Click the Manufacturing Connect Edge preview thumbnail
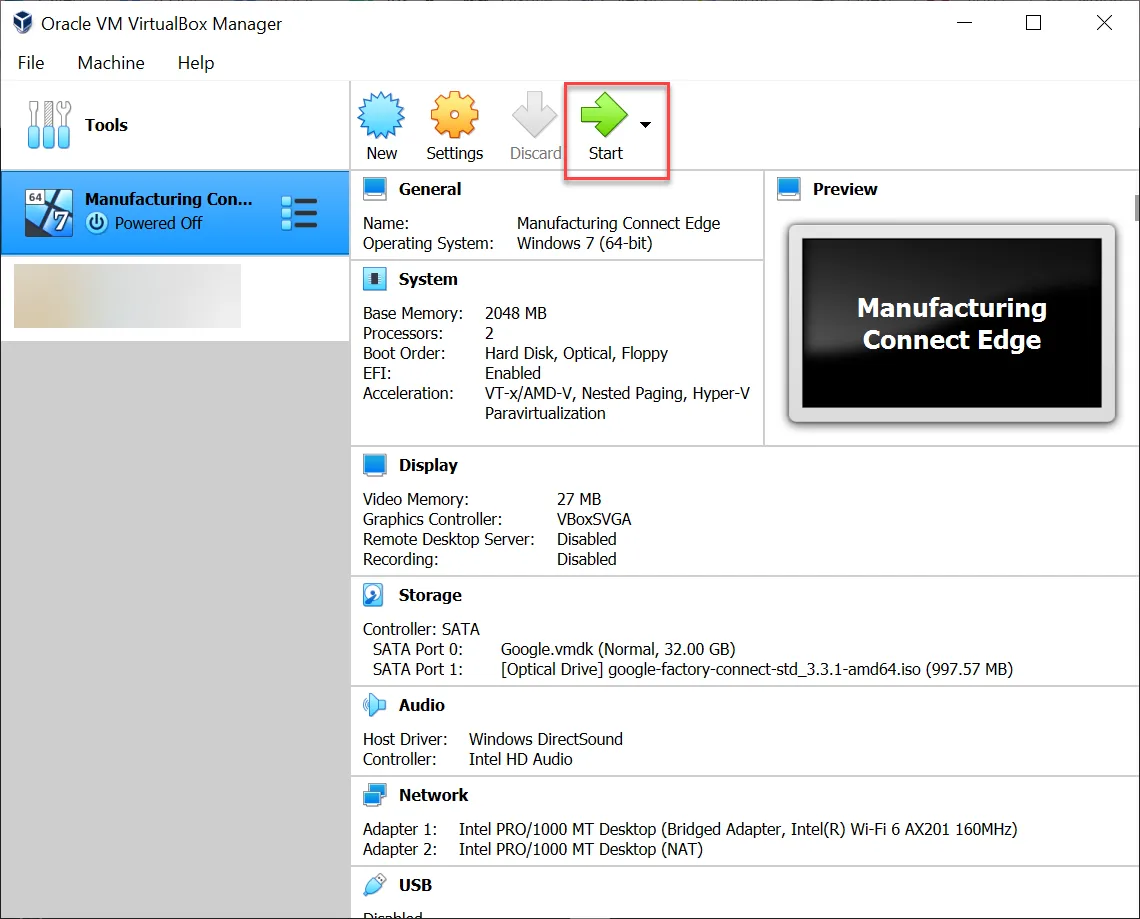 952,323
